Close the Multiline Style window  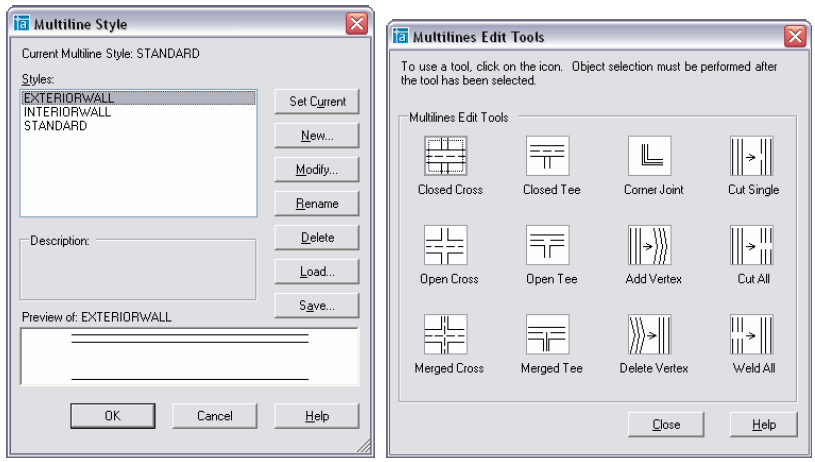357,23
